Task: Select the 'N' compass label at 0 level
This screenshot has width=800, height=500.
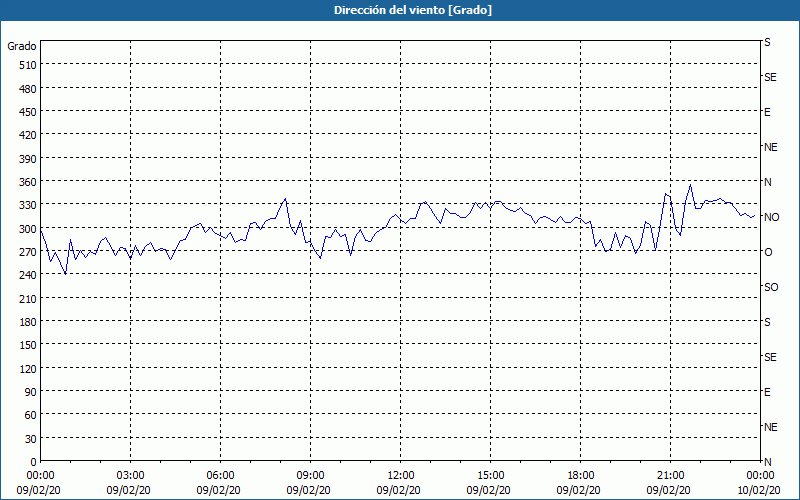Action: [767, 462]
